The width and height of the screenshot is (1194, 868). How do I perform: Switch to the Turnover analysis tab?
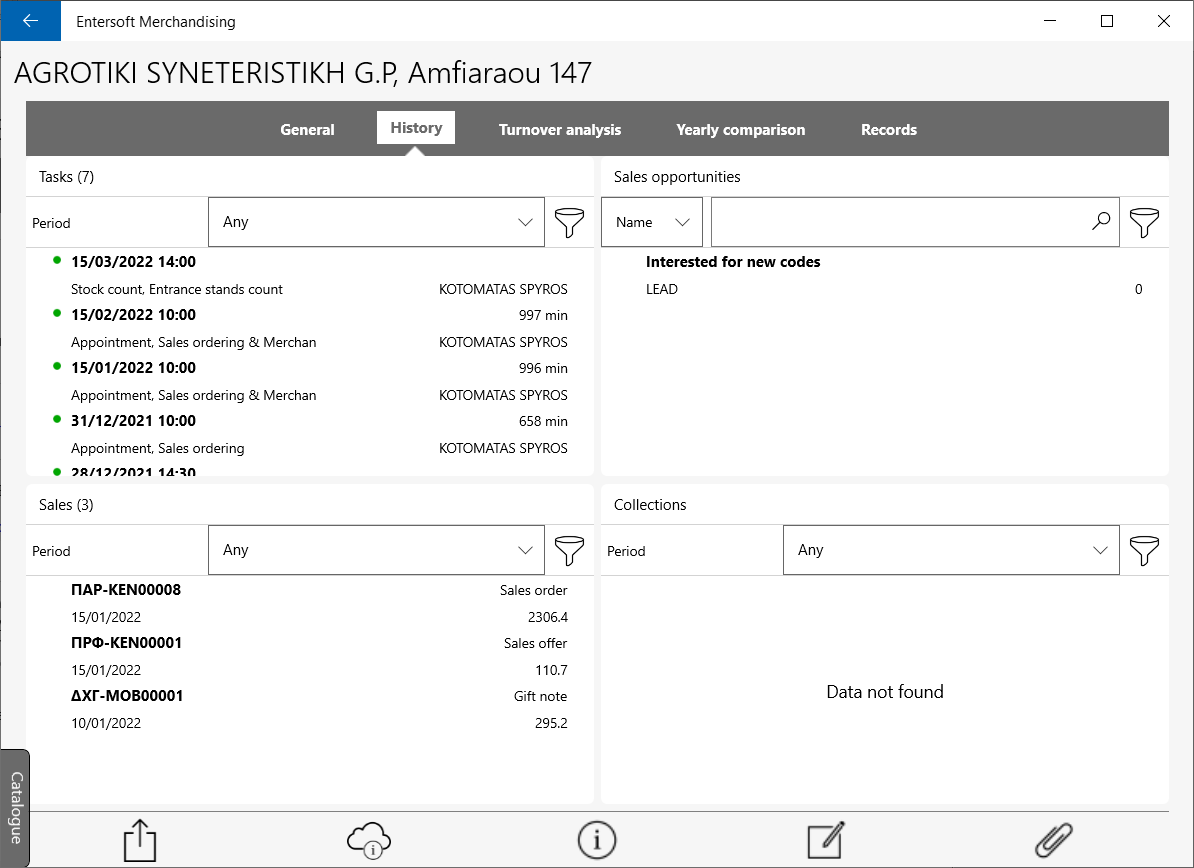(x=560, y=129)
